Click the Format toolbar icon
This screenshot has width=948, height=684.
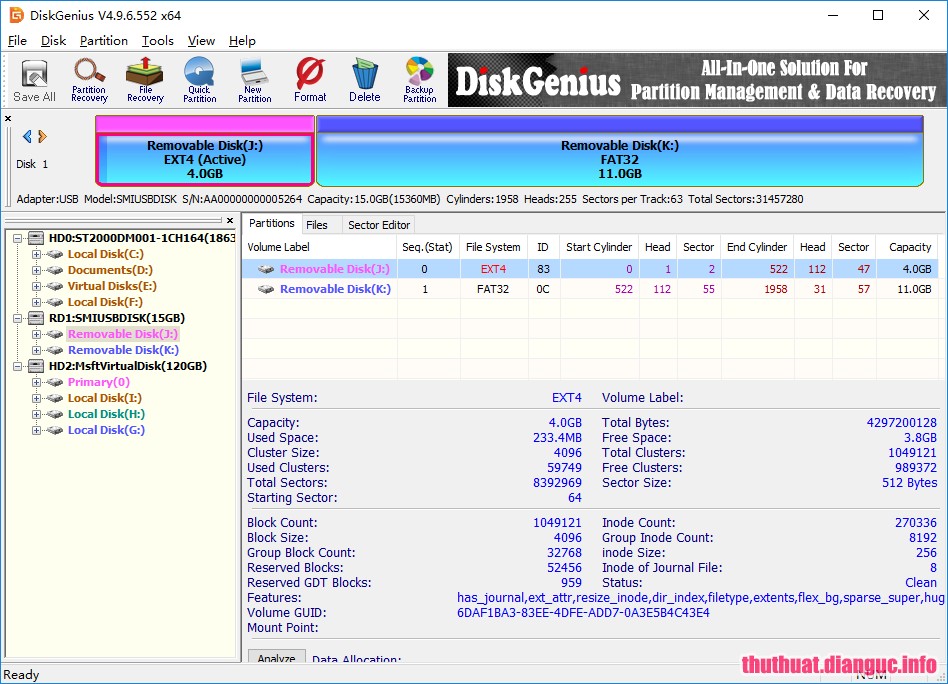tap(310, 80)
